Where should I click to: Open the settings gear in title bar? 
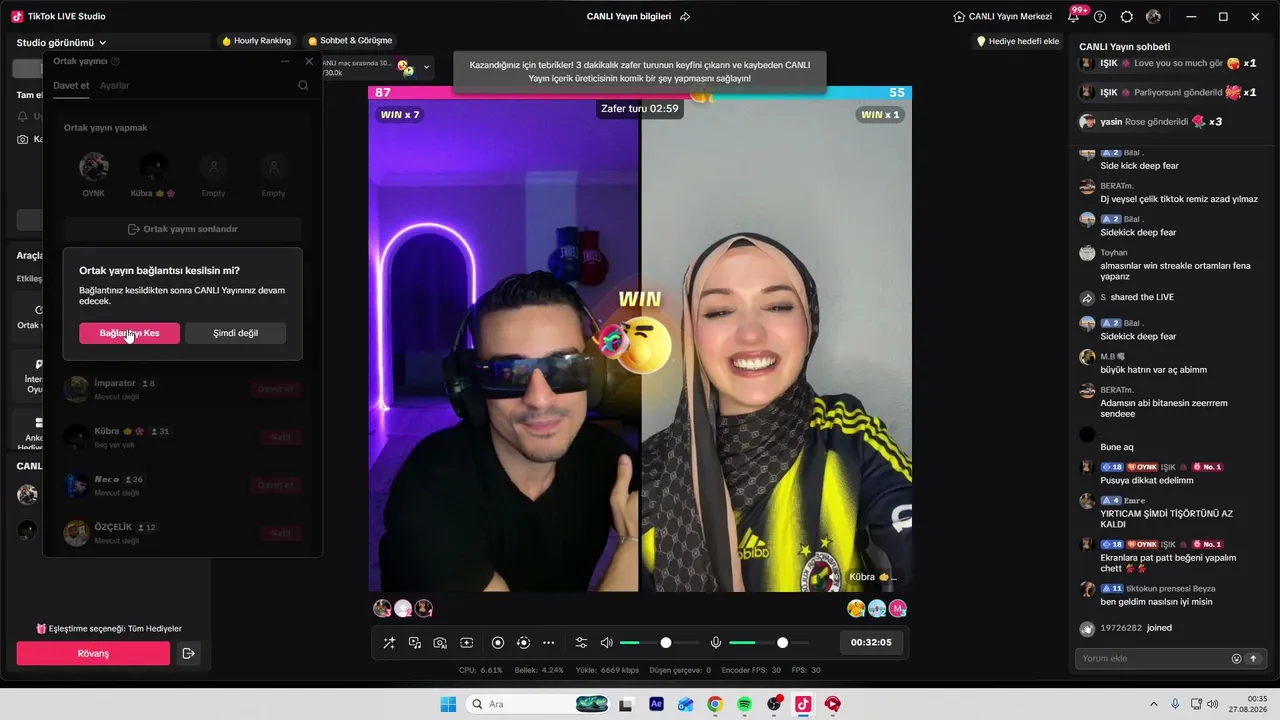tap(1127, 17)
